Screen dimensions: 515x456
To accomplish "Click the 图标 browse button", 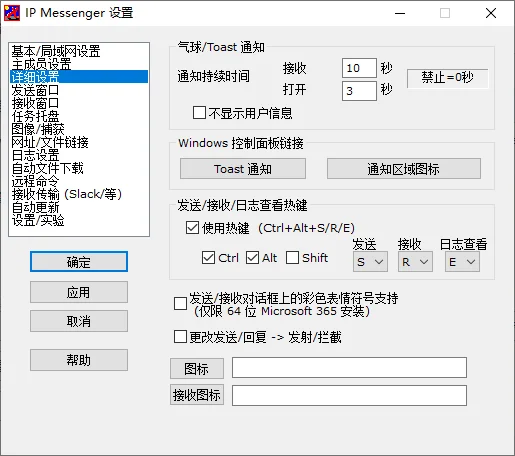I will tap(197, 369).
